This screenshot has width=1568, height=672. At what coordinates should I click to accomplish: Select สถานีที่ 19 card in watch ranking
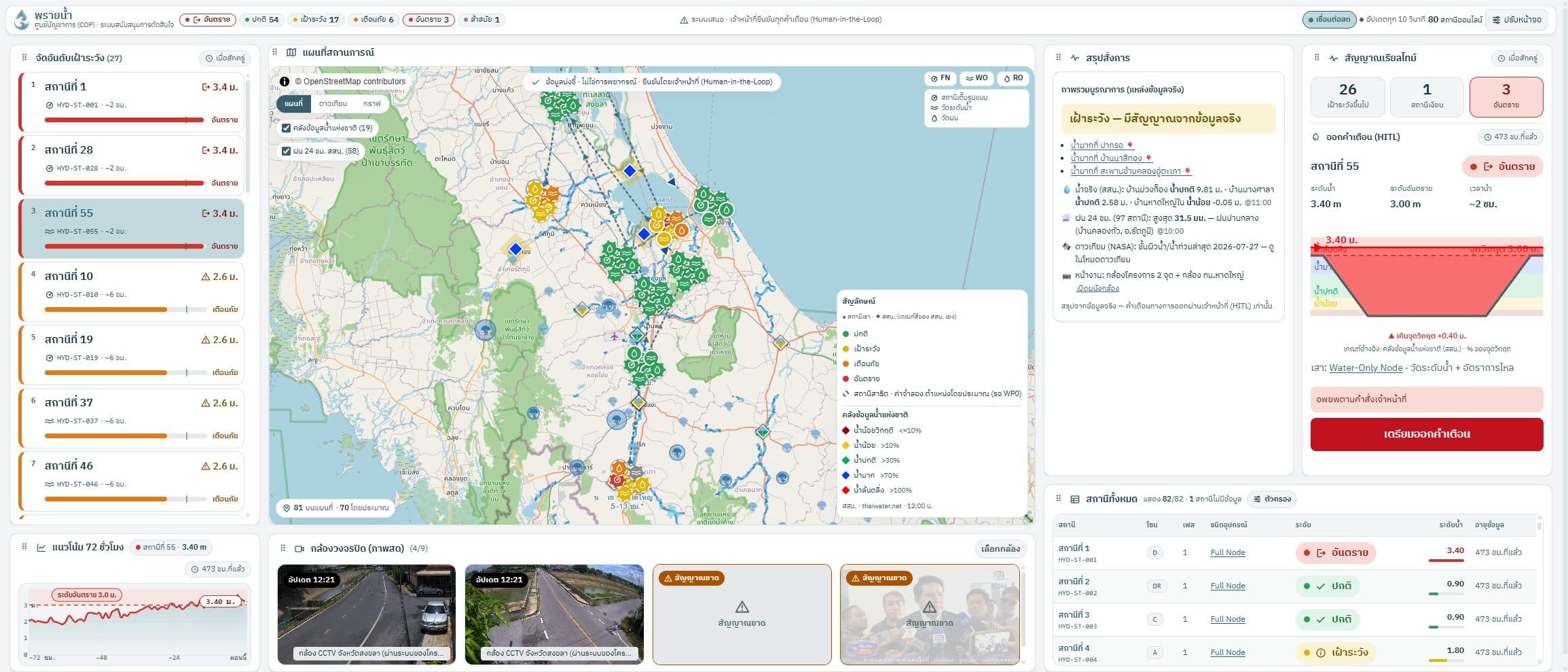click(x=132, y=355)
